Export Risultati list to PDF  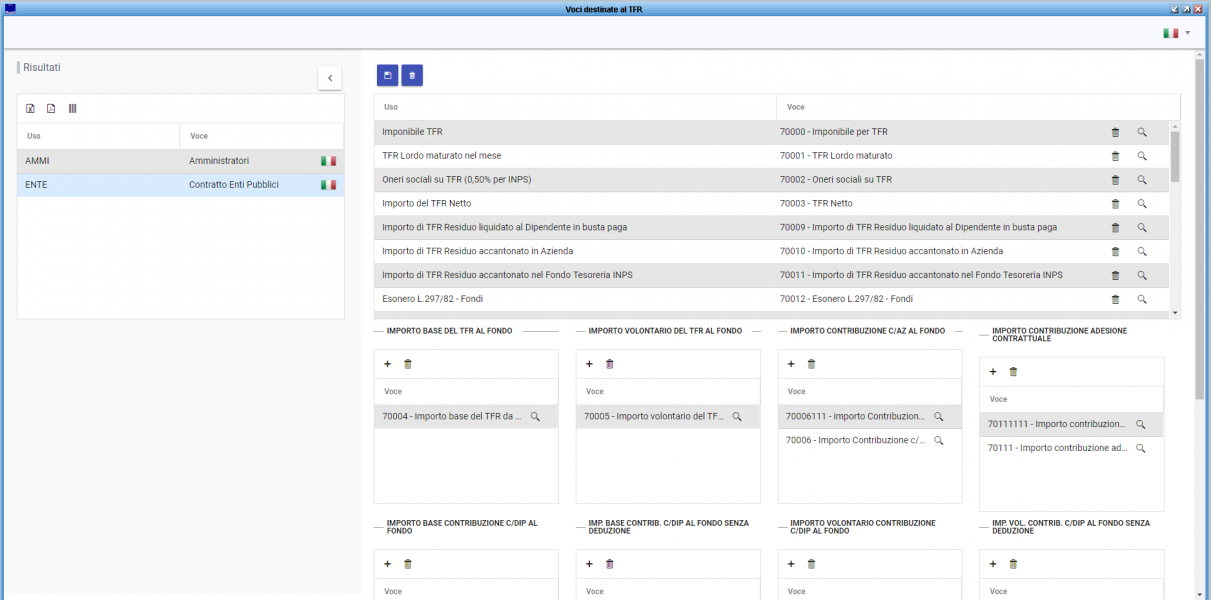coord(51,108)
